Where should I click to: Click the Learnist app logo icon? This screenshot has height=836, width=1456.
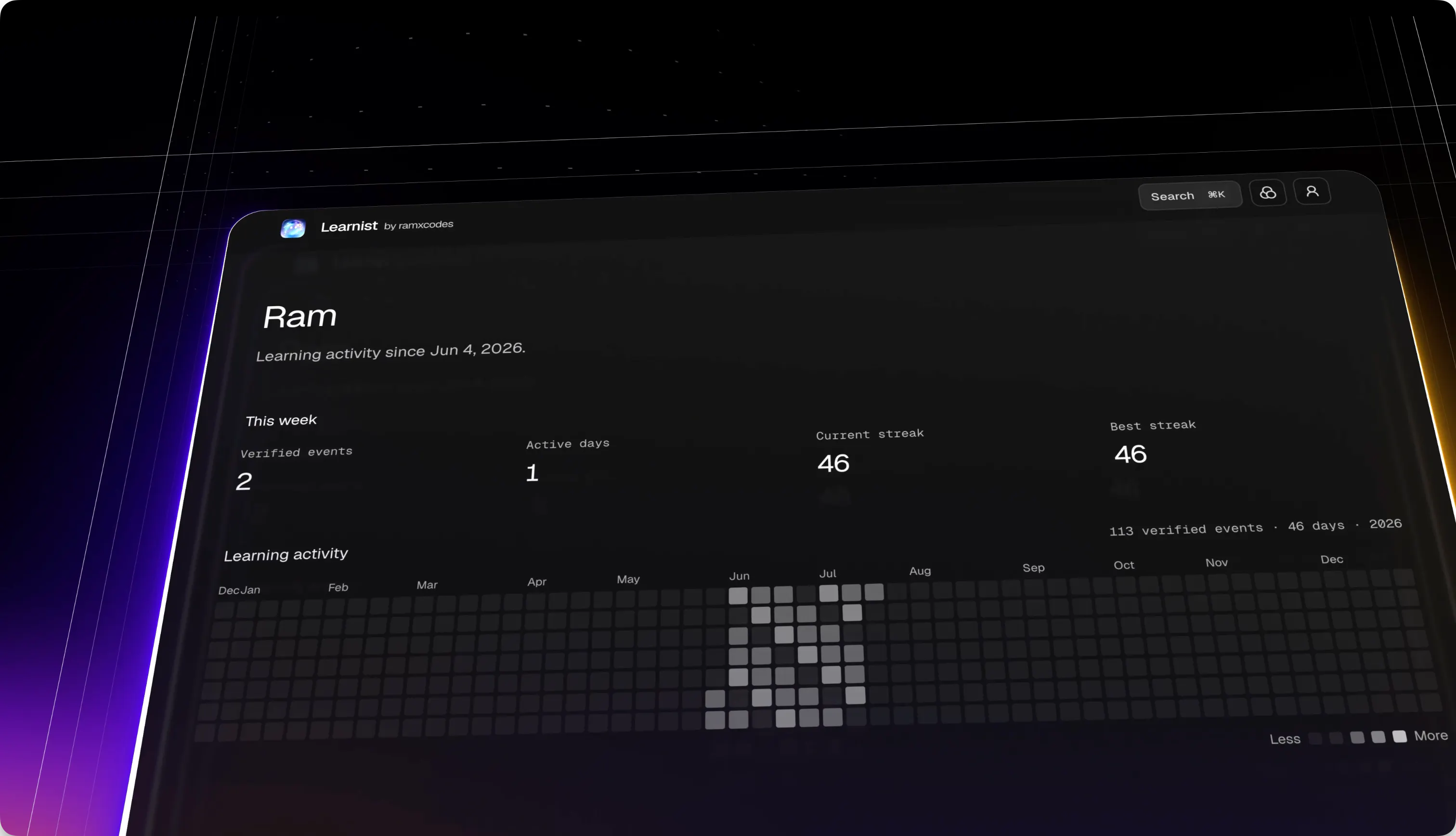point(293,228)
